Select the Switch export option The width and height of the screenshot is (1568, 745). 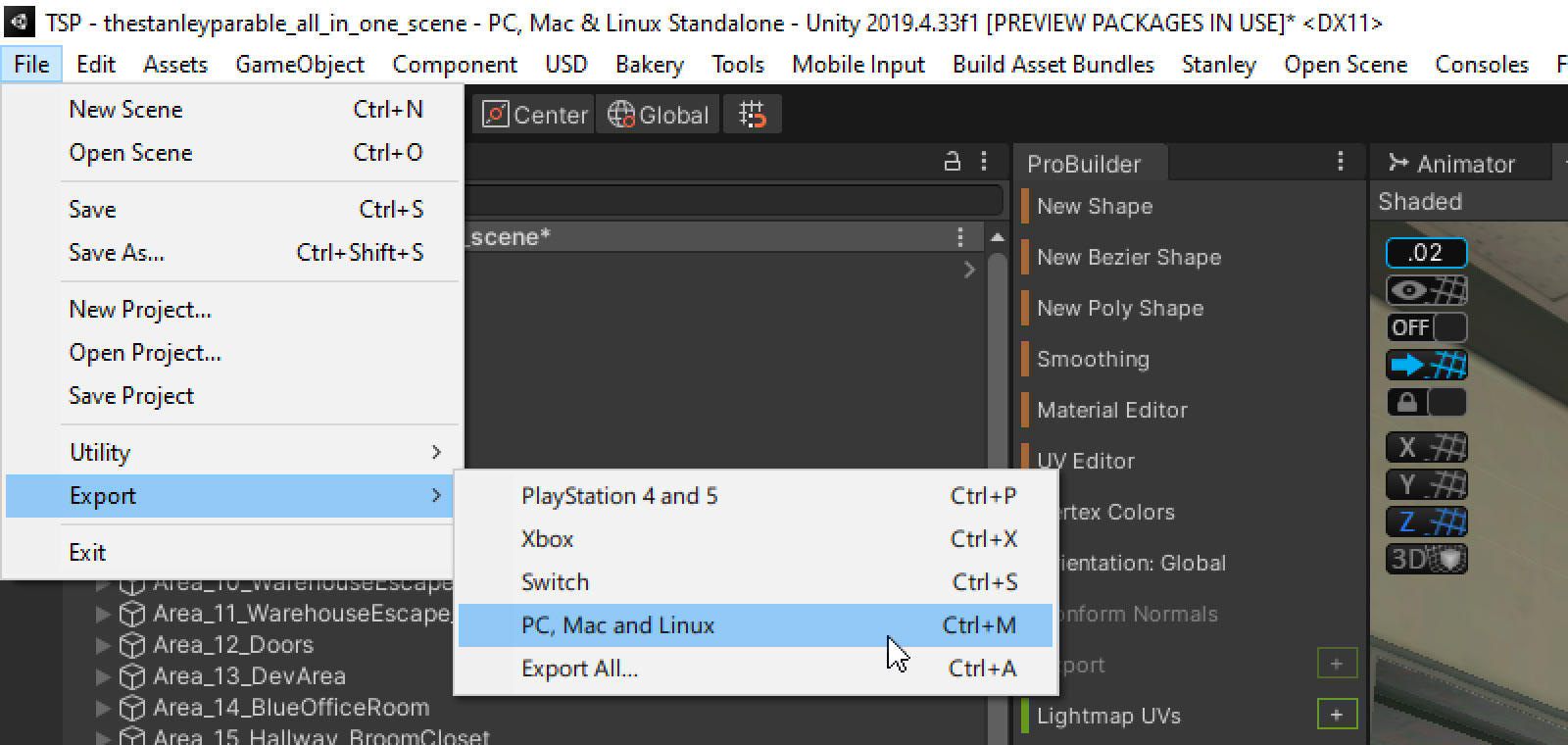755,581
